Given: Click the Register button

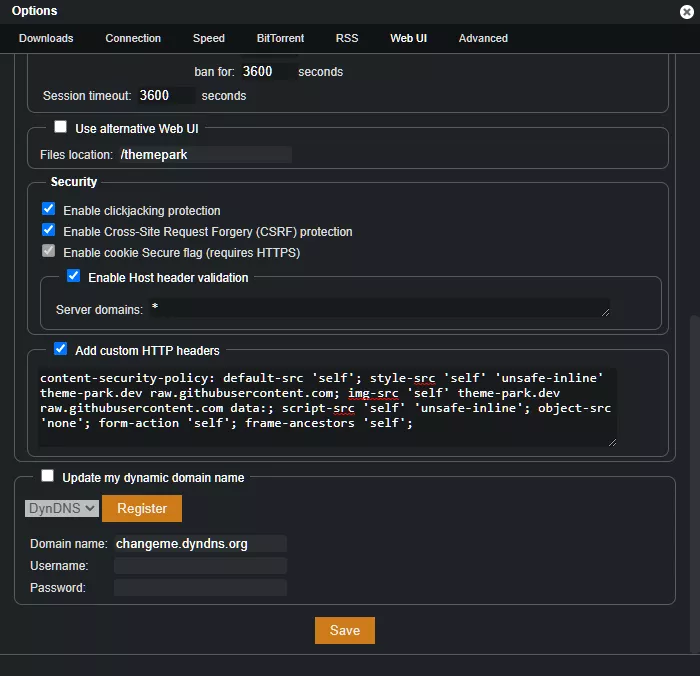Looking at the screenshot, I should pyautogui.click(x=142, y=508).
